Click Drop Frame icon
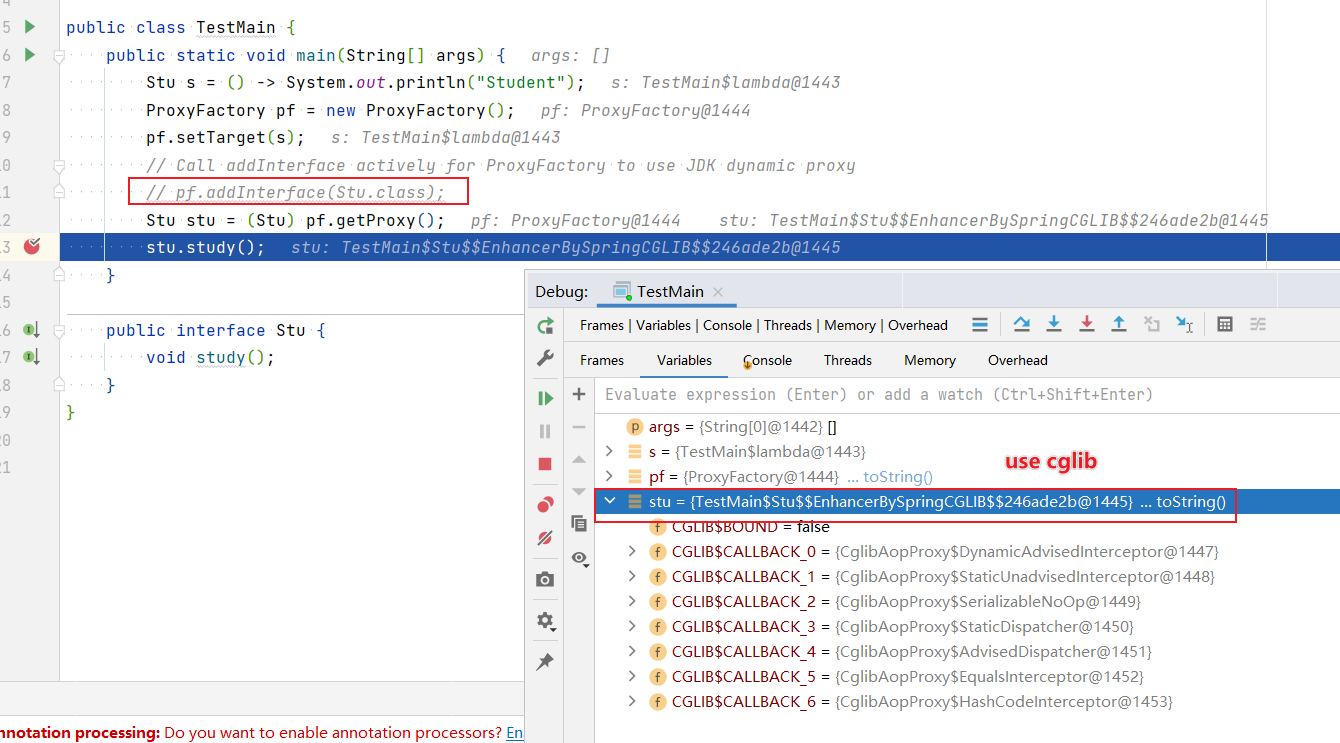The height and width of the screenshot is (743, 1340). coord(1152,324)
